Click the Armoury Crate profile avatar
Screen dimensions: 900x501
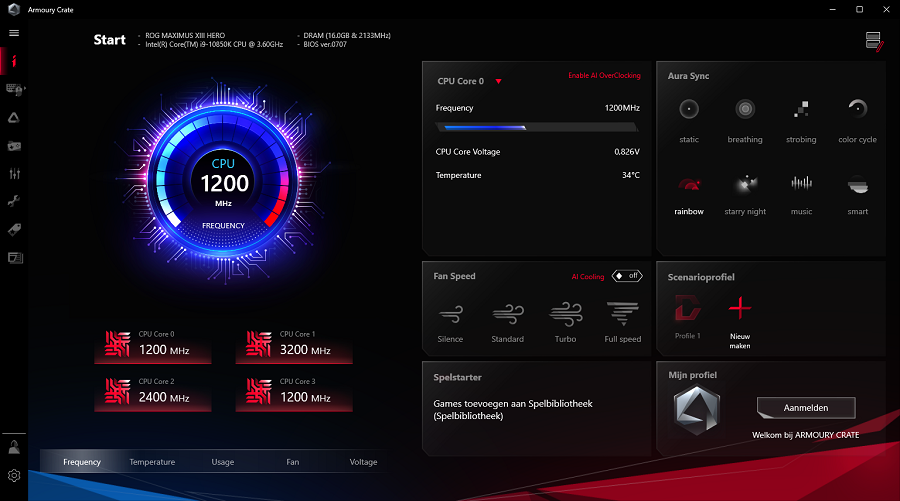[696, 410]
